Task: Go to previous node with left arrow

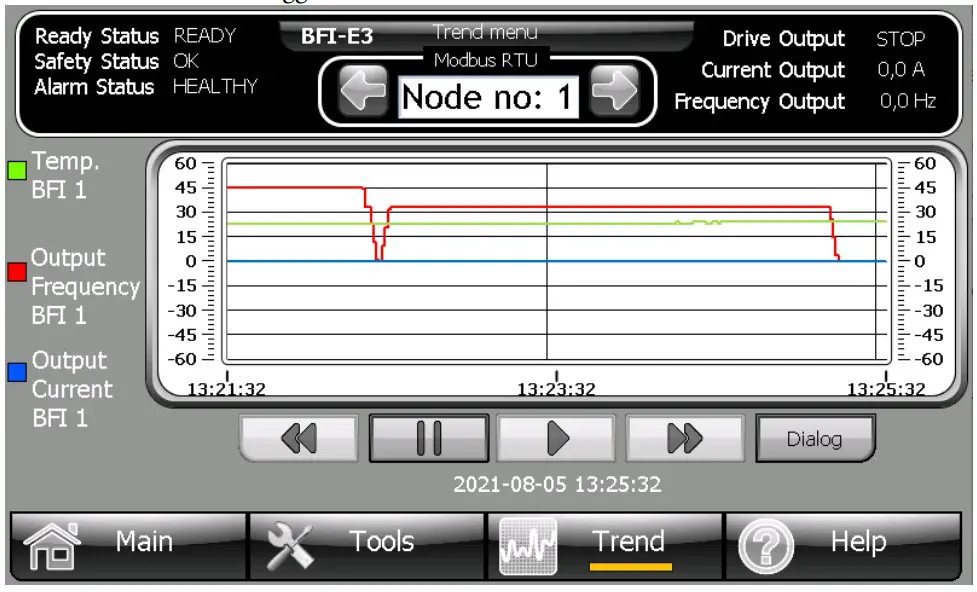Action: pos(363,91)
